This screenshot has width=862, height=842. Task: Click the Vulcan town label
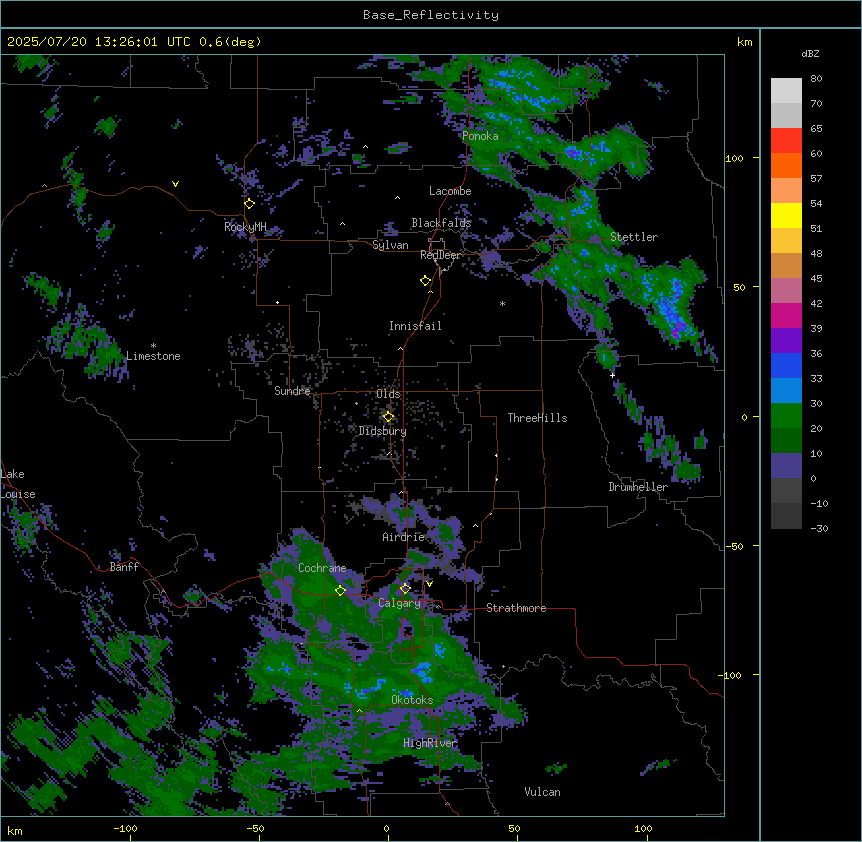(543, 792)
